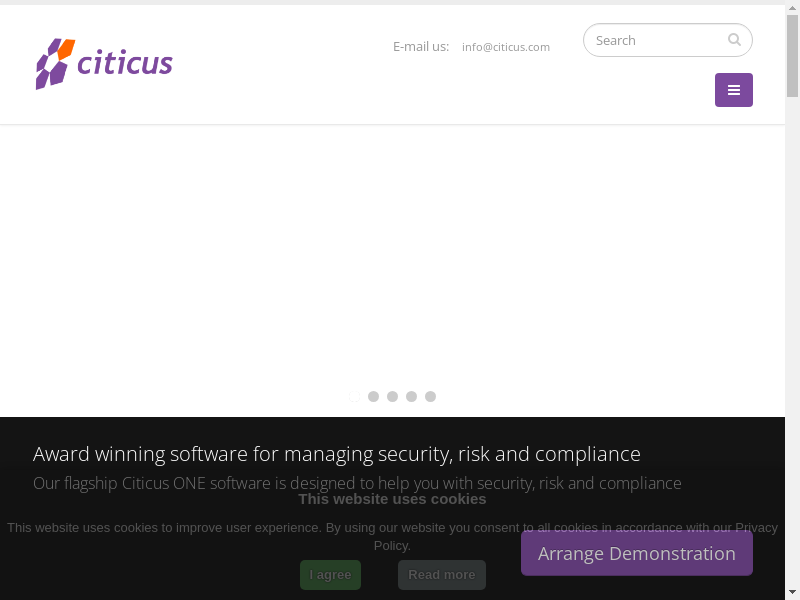Open the info@citicus.com email link

click(x=506, y=47)
